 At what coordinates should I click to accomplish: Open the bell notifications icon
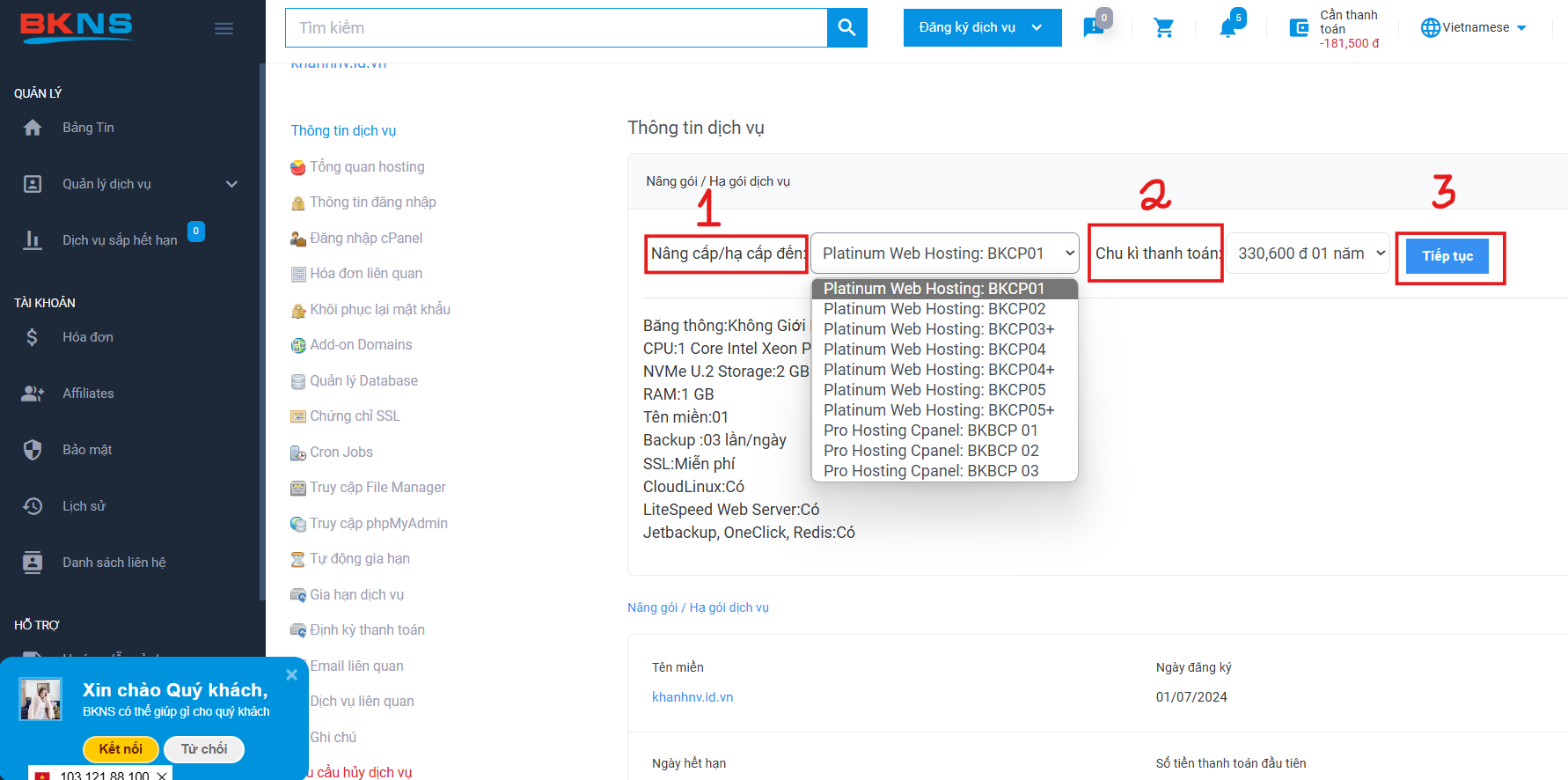pos(1228,28)
